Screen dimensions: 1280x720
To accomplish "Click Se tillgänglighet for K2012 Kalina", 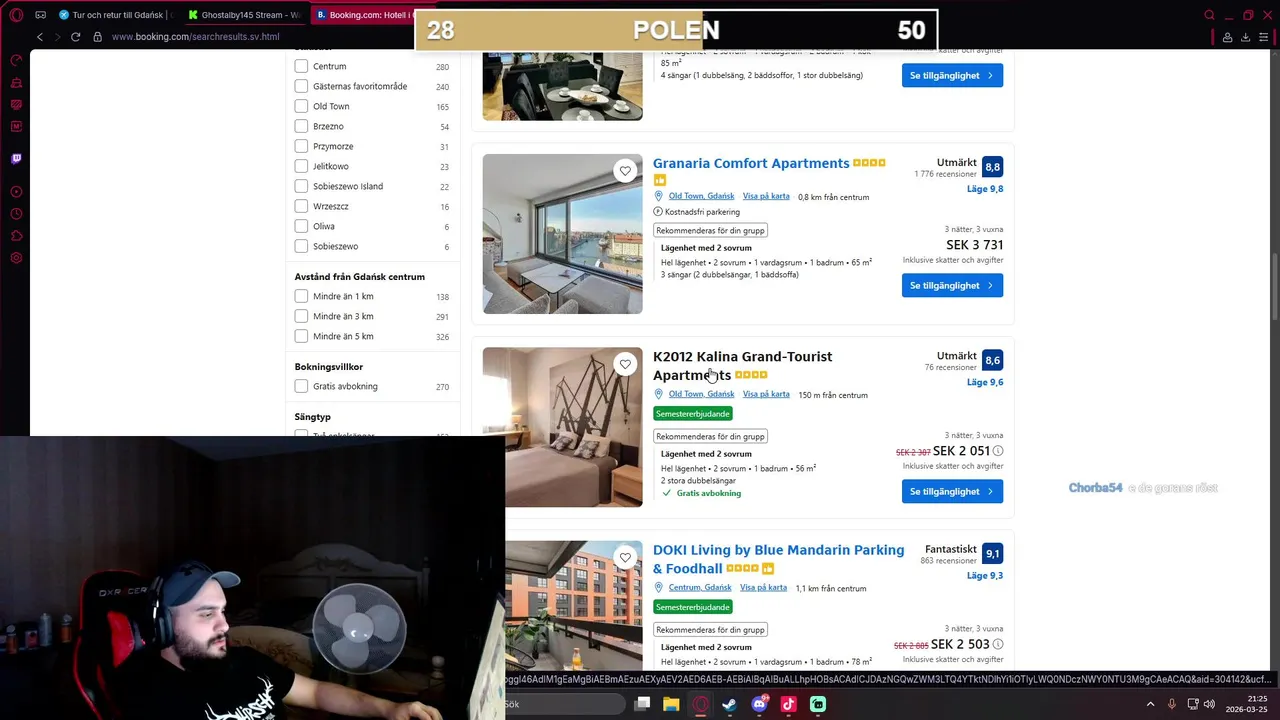I will click(x=952, y=491).
